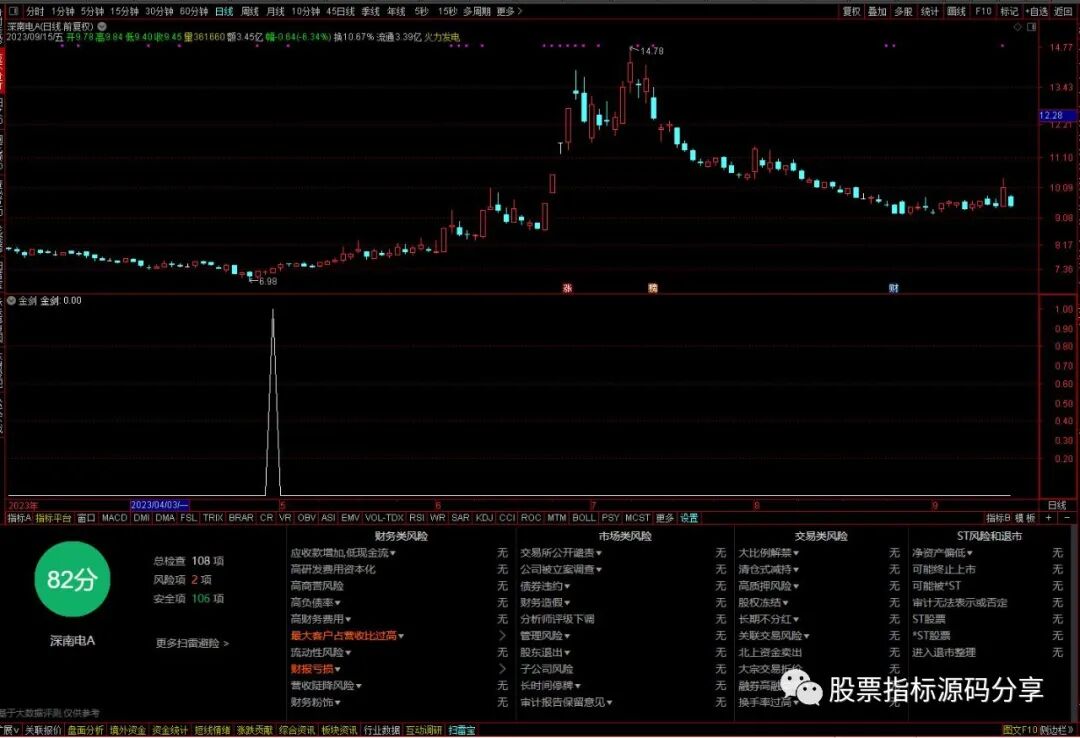Open F10 company info
This screenshot has height=738, width=1080.
click(x=983, y=12)
